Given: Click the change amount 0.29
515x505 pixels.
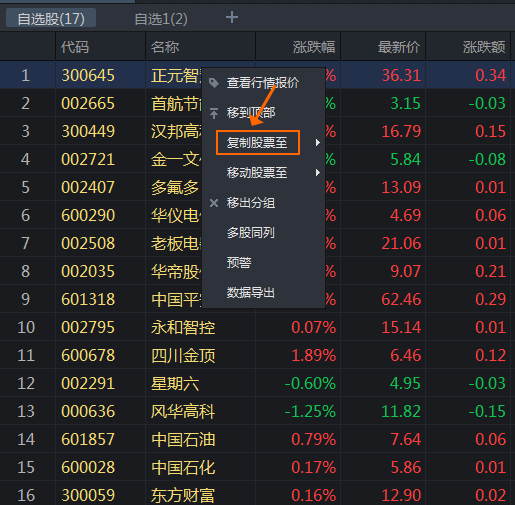Looking at the screenshot, I should tap(491, 299).
